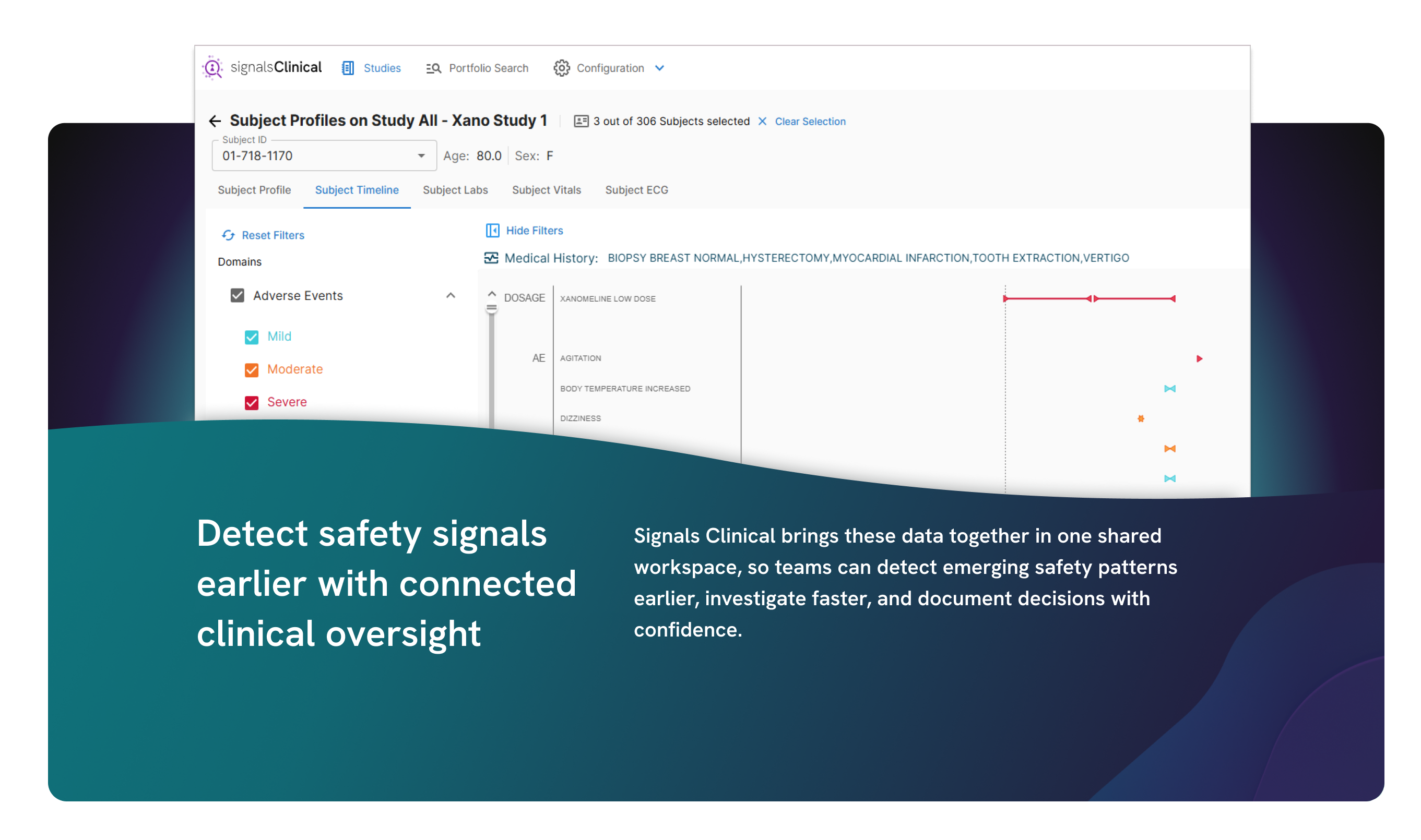The height and width of the screenshot is (840, 1421).
Task: Click the Reset Filters refresh icon
Action: point(228,235)
